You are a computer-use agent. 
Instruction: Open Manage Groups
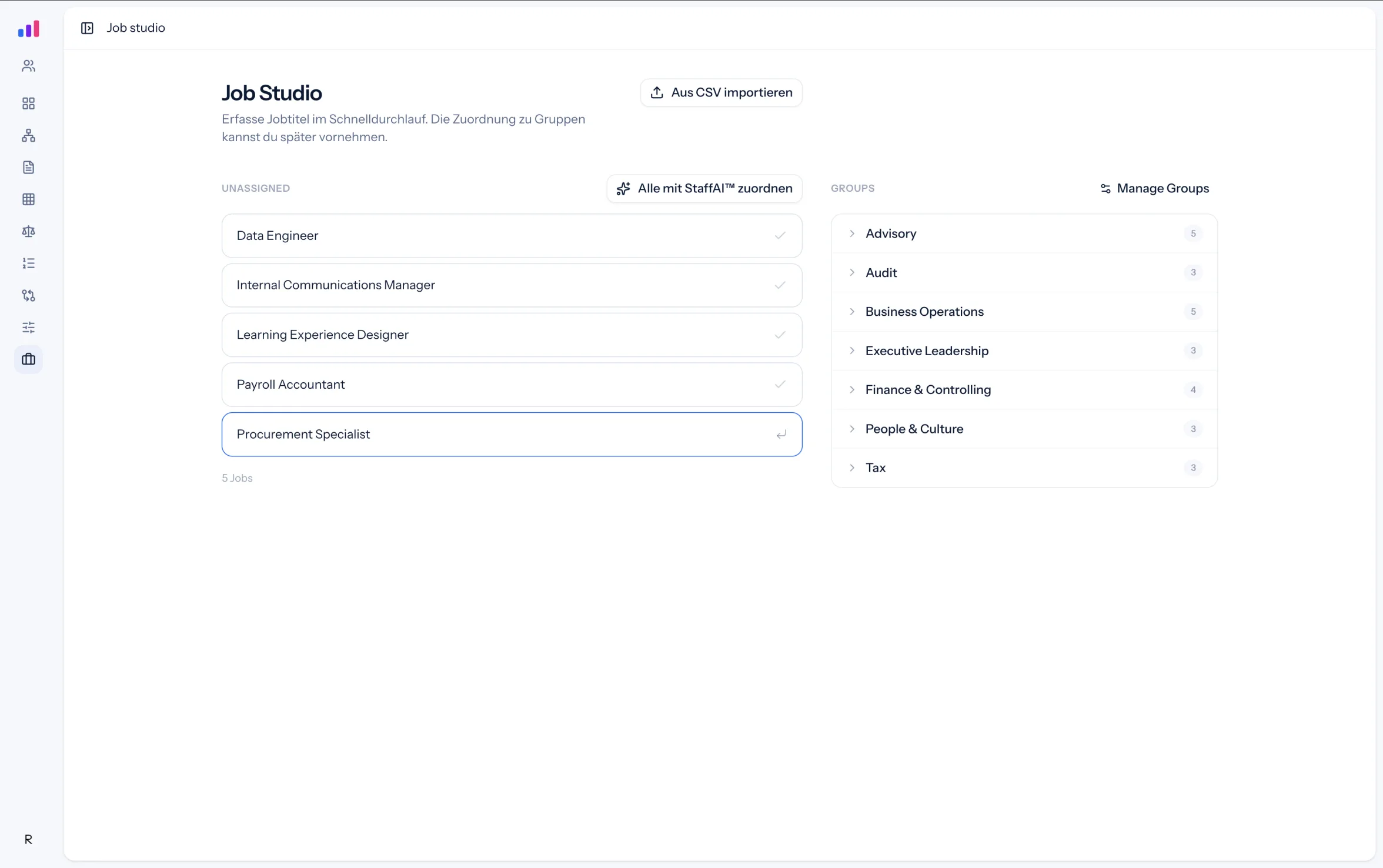pyautogui.click(x=1154, y=188)
